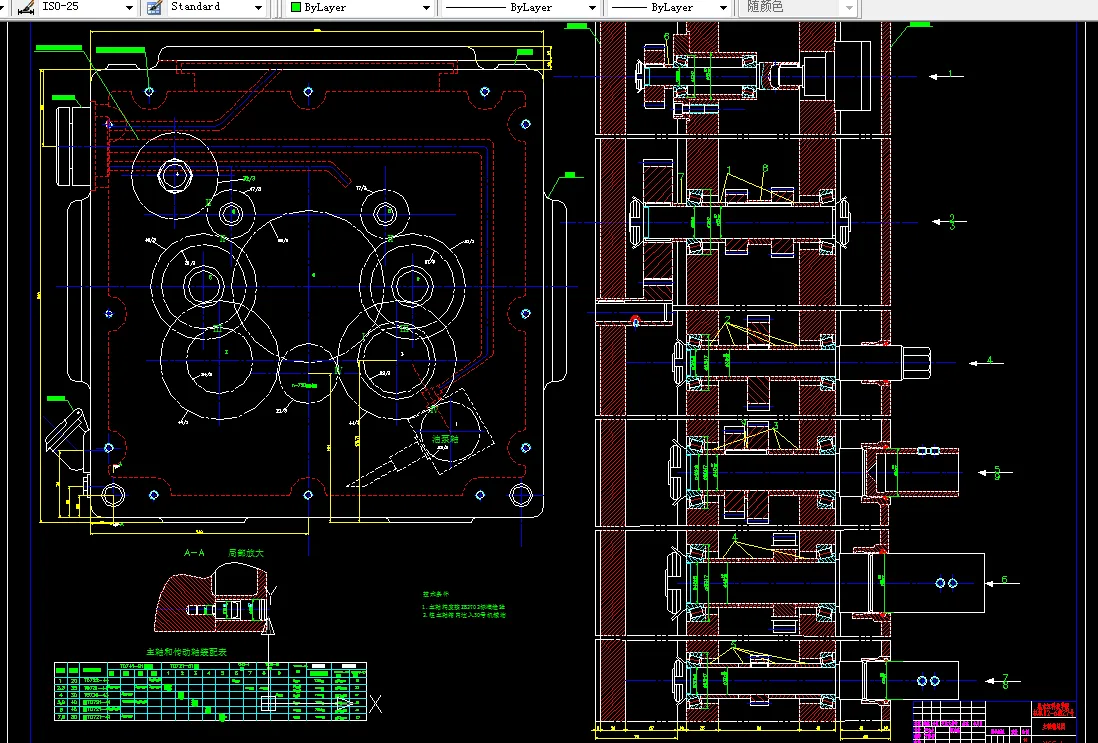The width and height of the screenshot is (1098, 743).
Task: Select the green technical notes text block
Action: [464, 606]
